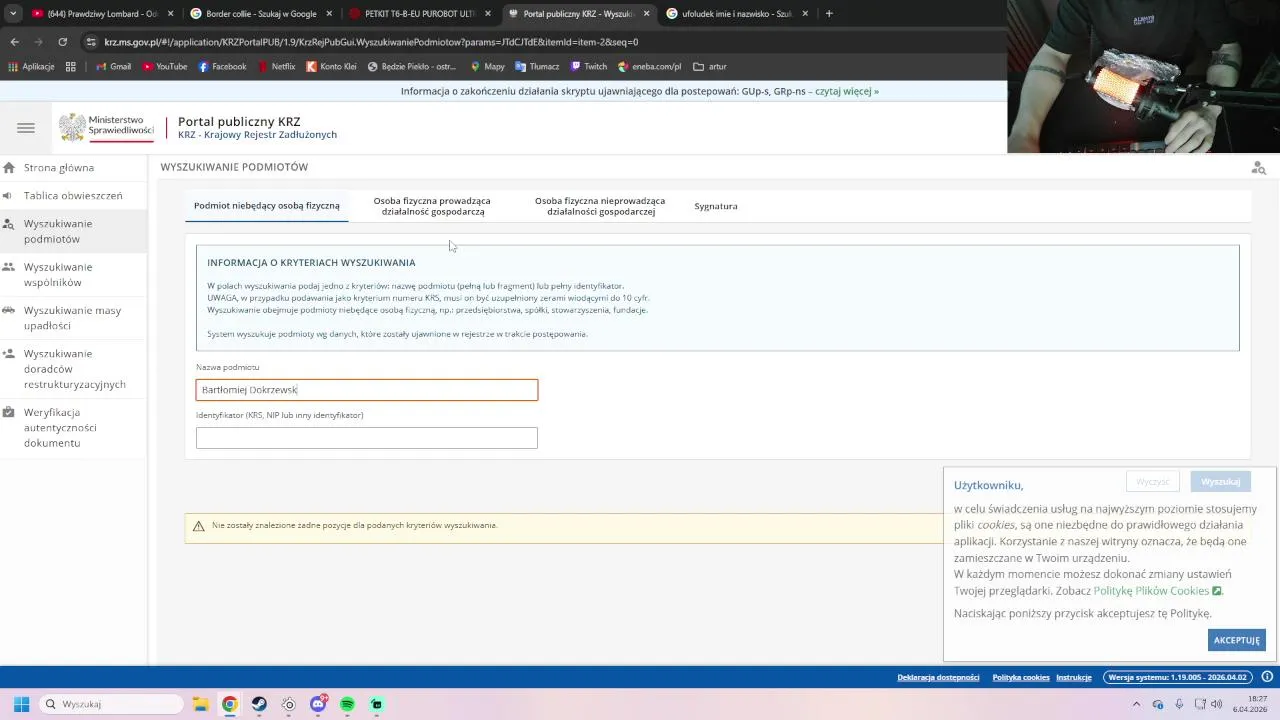This screenshot has height=720, width=1280.
Task: Open the czytaj więcej link
Action: point(847,91)
